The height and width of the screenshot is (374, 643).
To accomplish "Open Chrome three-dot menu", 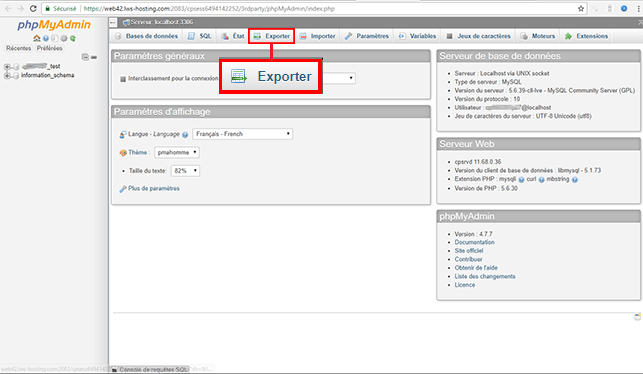I will 638,8.
